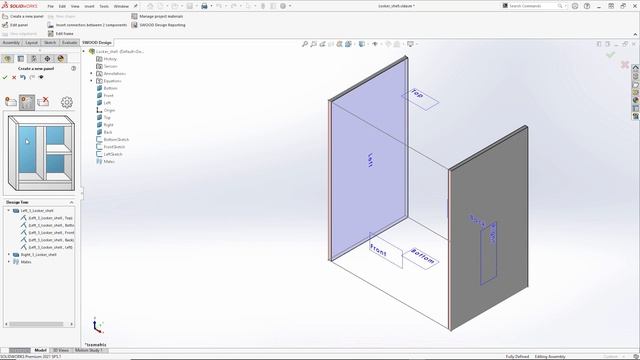Viewport: 640px width, 360px height.
Task: Select the Bottom plane in flyout tree
Action: coord(107,88)
